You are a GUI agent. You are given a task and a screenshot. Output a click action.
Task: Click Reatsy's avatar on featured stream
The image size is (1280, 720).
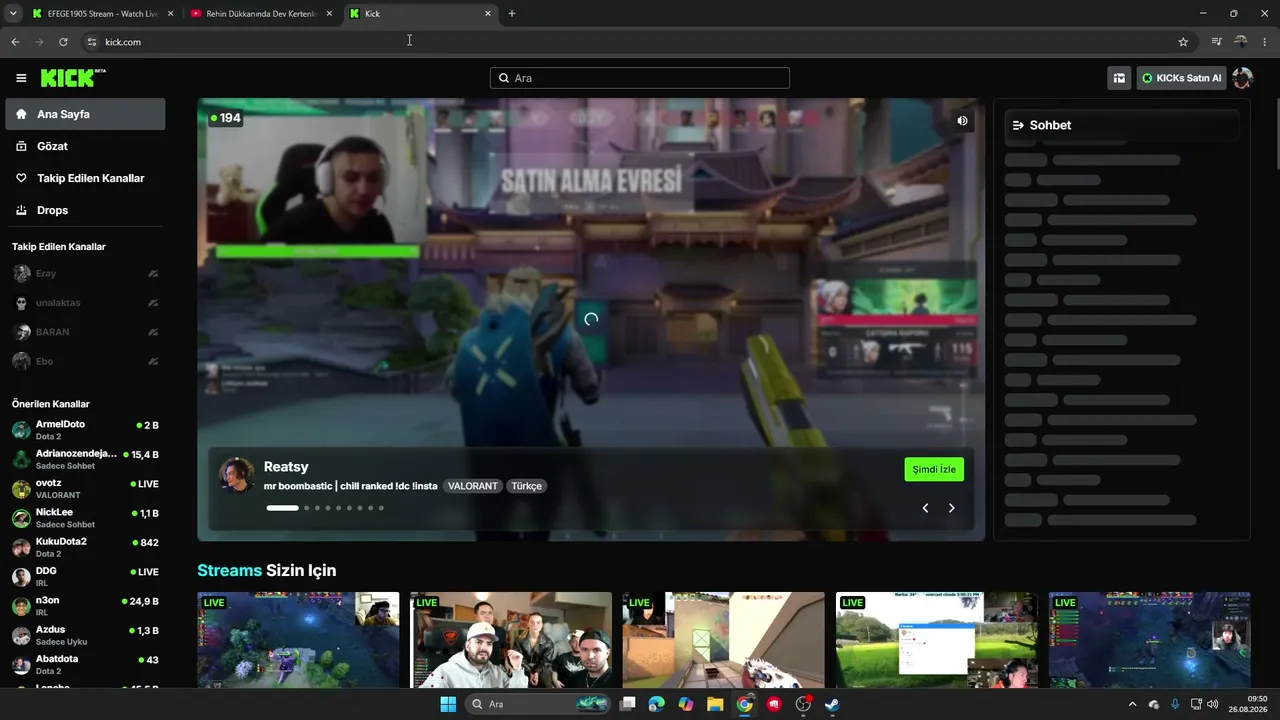point(237,475)
